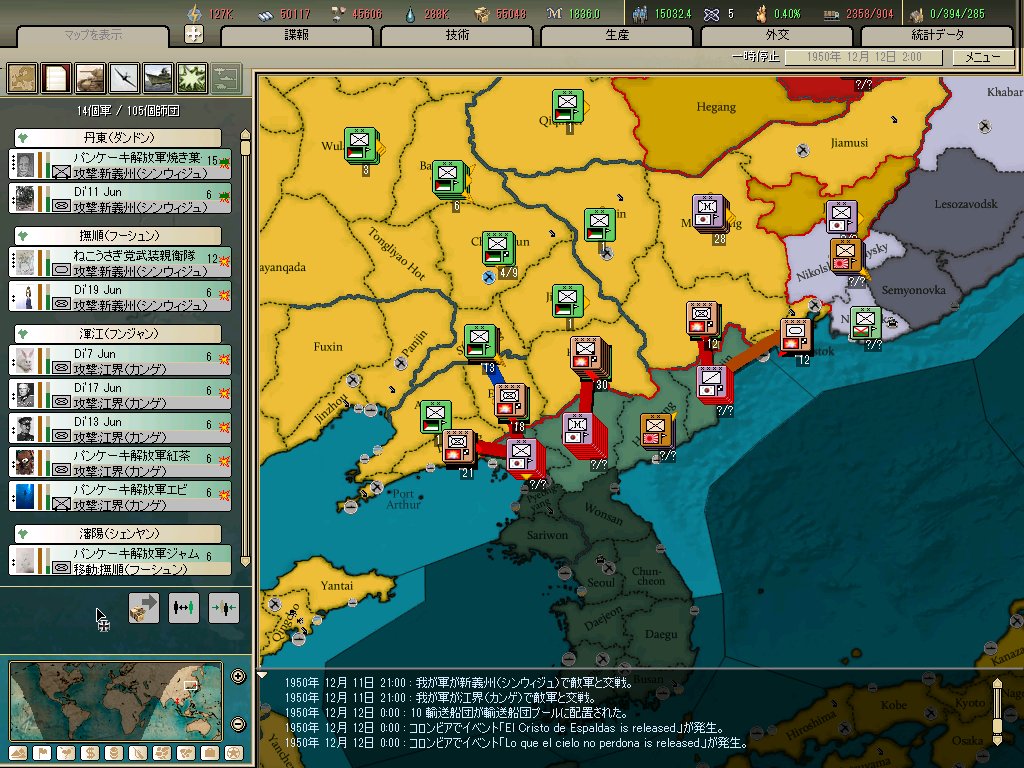Click the supplies crate resource icon
This screenshot has height=768, width=1024.
[x=482, y=14]
